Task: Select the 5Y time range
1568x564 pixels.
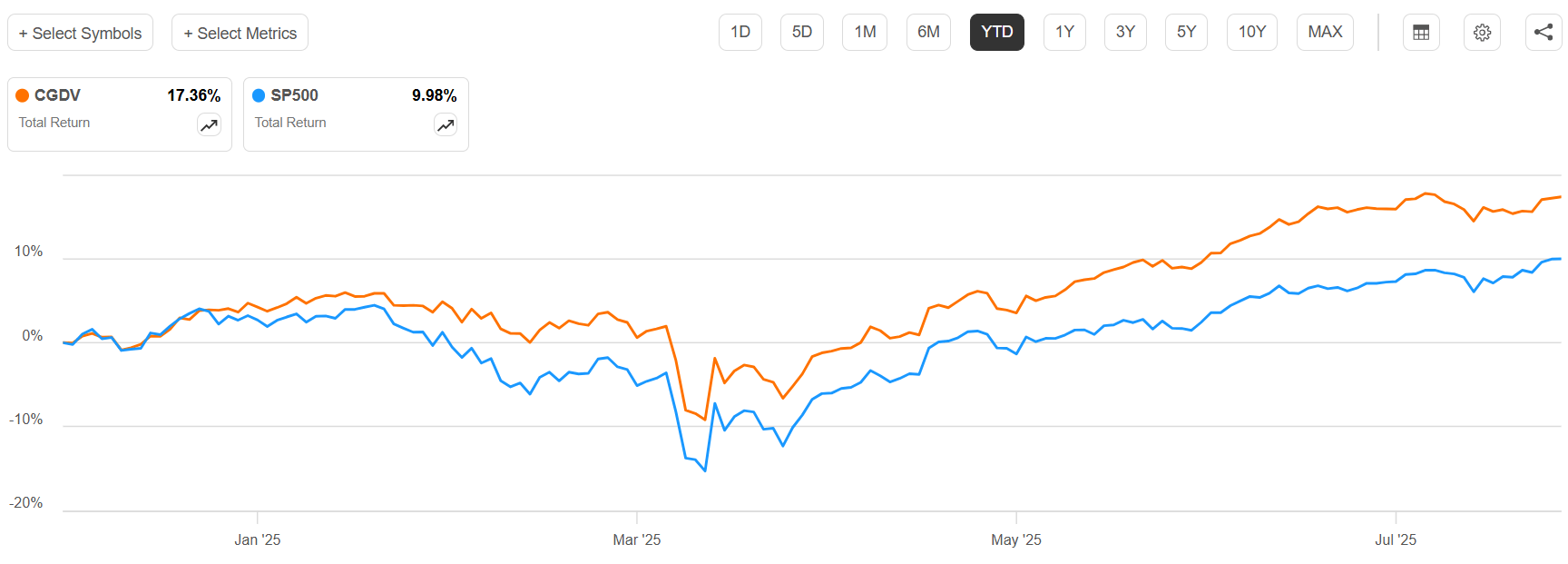Action: point(1186,32)
